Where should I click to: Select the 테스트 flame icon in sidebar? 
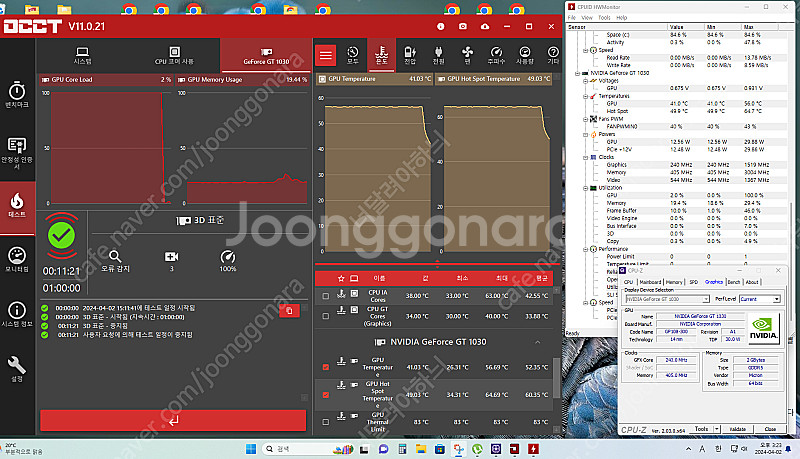point(17,205)
